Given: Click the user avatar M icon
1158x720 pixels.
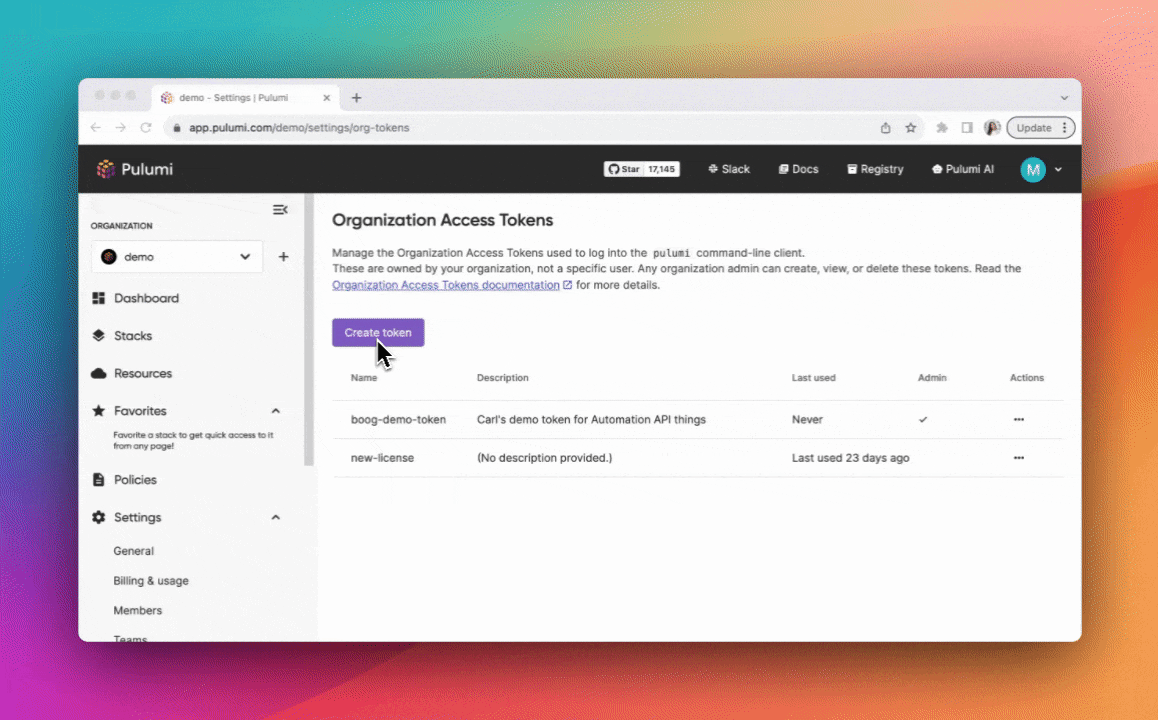Looking at the screenshot, I should tap(1032, 170).
